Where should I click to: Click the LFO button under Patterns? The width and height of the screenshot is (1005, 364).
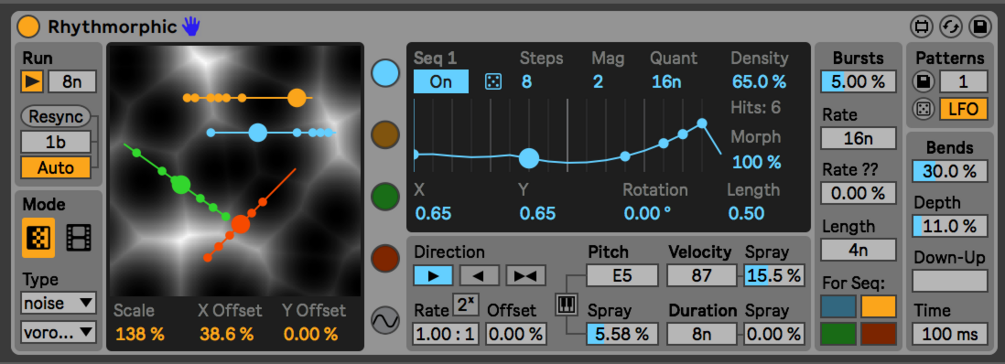[963, 110]
